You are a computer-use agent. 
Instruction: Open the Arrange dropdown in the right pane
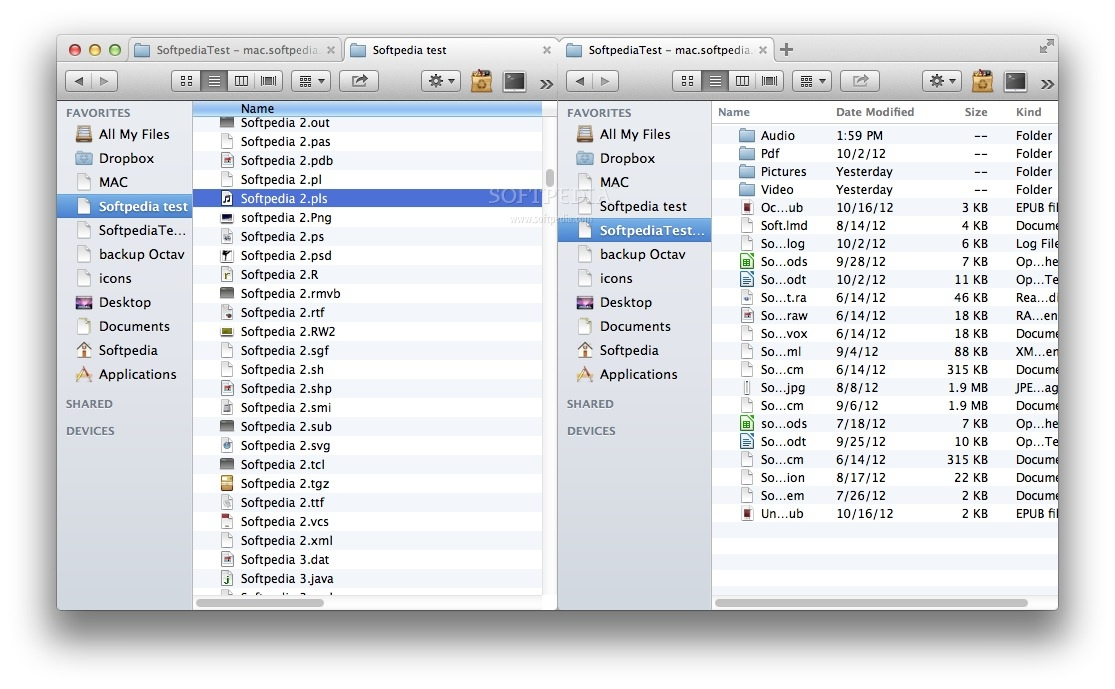[811, 81]
